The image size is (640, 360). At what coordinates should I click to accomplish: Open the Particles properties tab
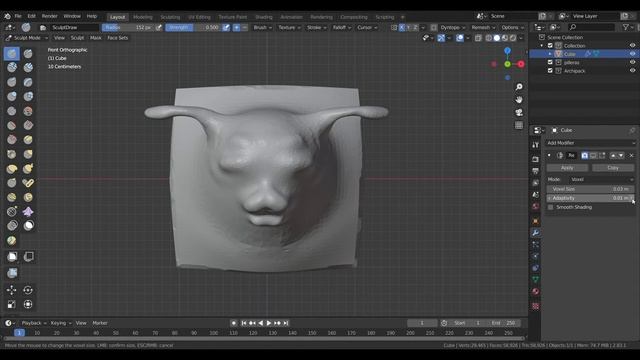coord(536,244)
